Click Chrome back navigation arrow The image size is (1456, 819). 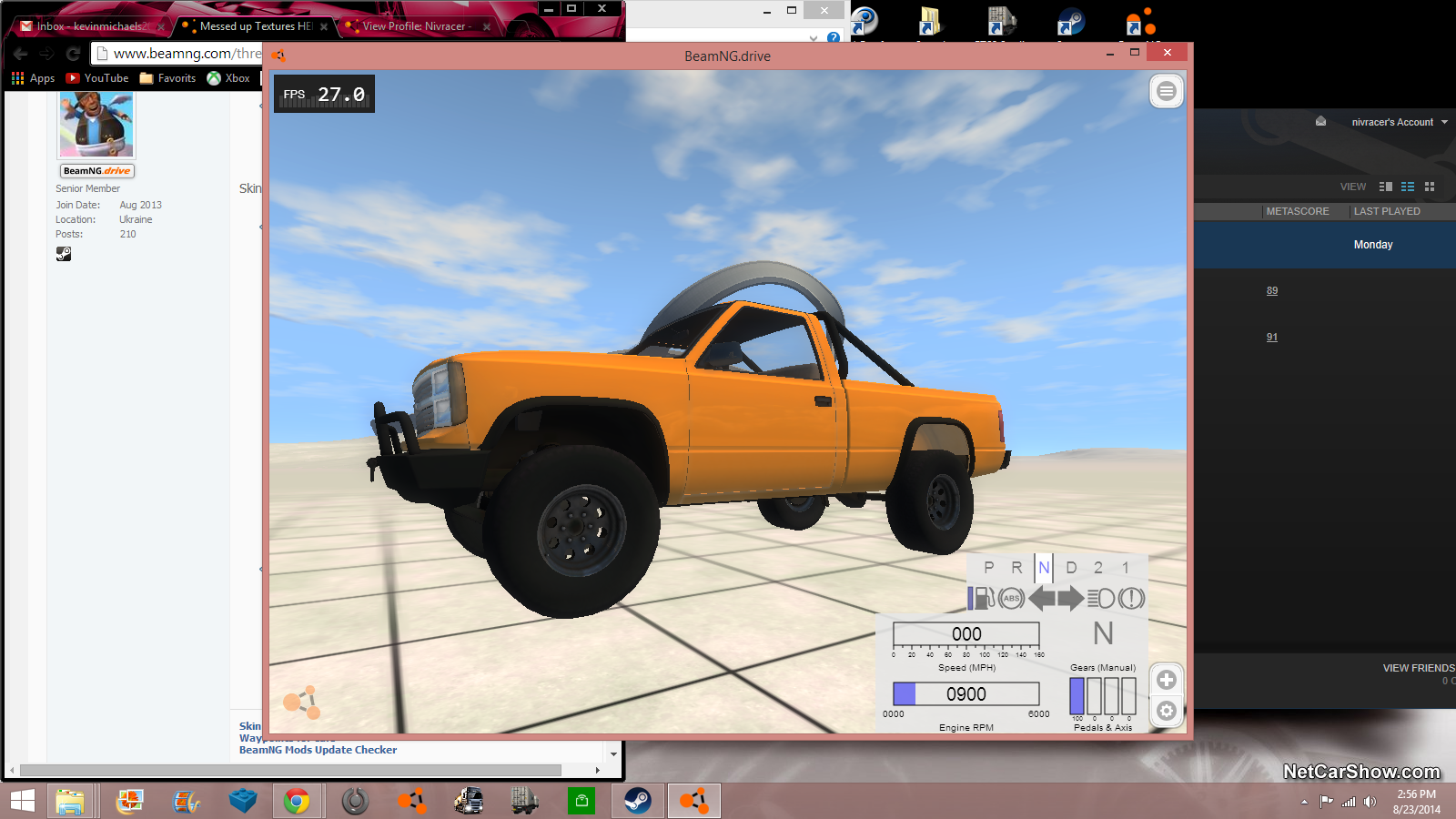20,54
